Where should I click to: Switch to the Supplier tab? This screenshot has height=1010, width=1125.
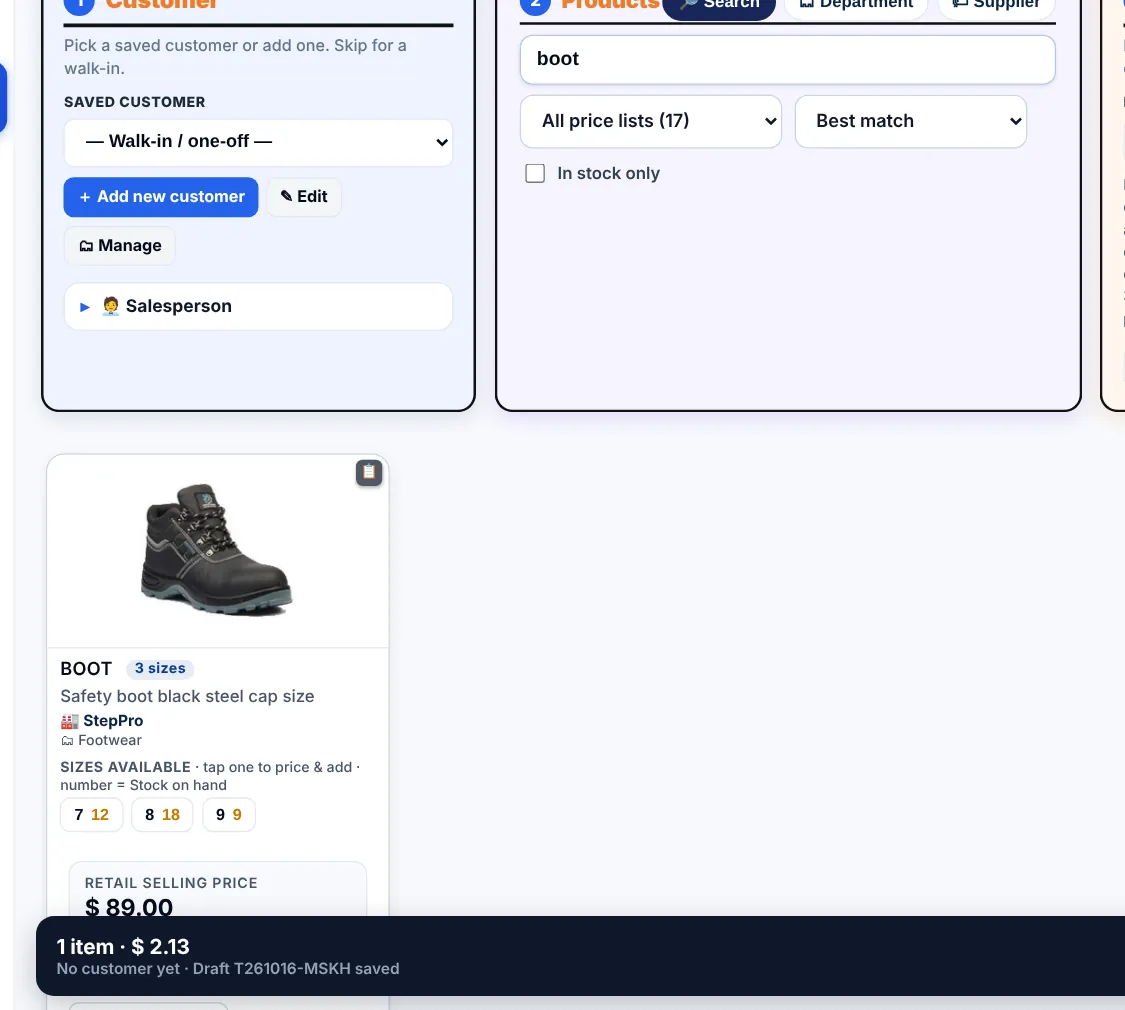996,4
